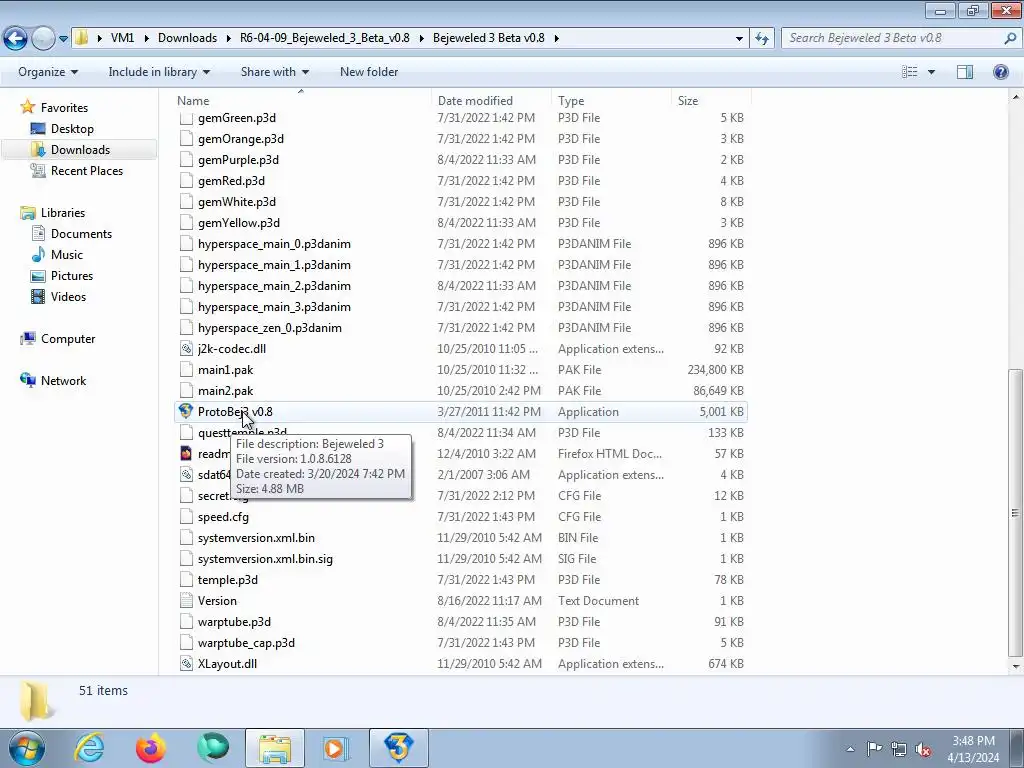
Task: Switch to Bejeweled 3 taskbar button
Action: (x=399, y=748)
